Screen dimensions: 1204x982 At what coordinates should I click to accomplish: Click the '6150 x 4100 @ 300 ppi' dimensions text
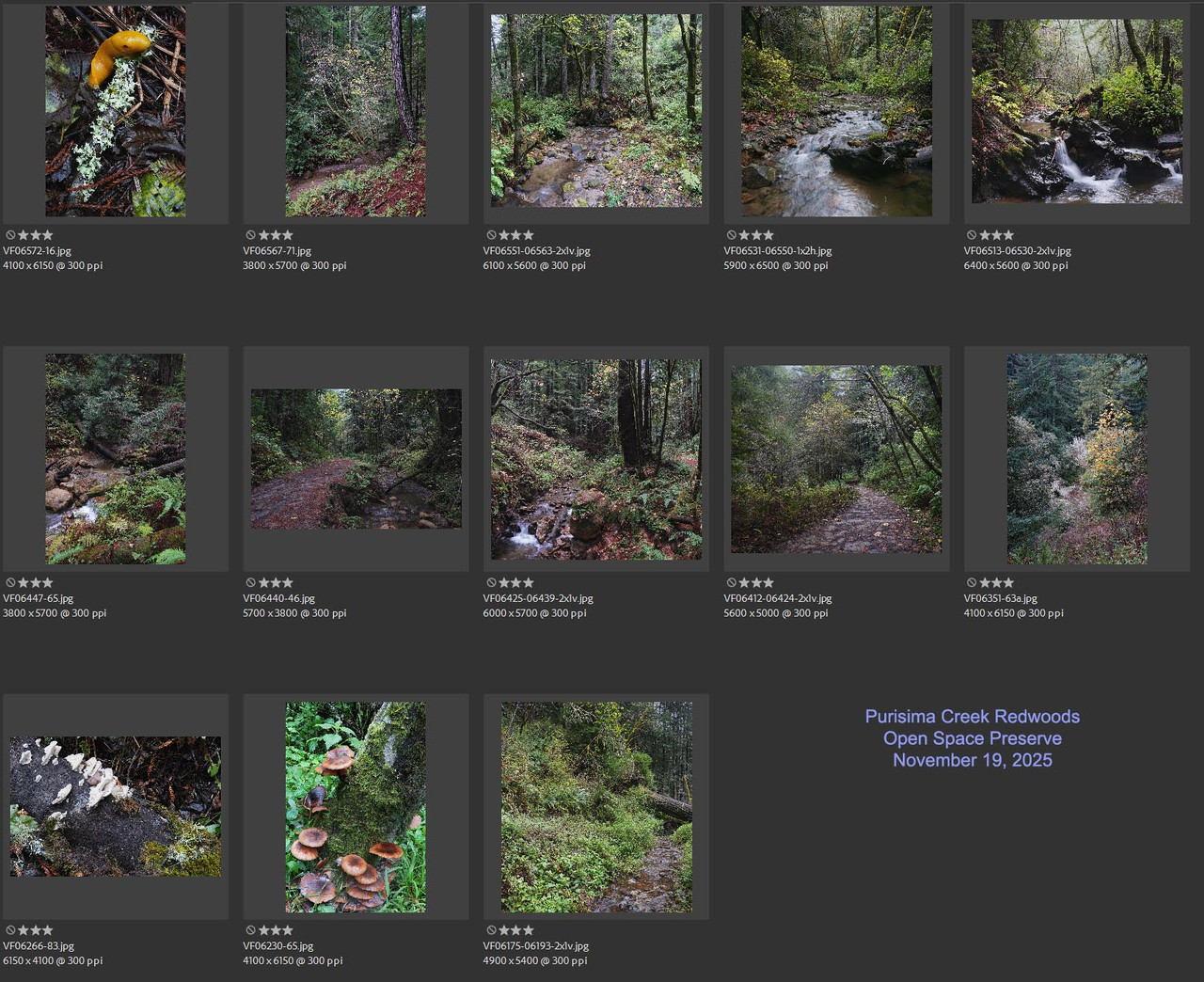click(x=53, y=960)
